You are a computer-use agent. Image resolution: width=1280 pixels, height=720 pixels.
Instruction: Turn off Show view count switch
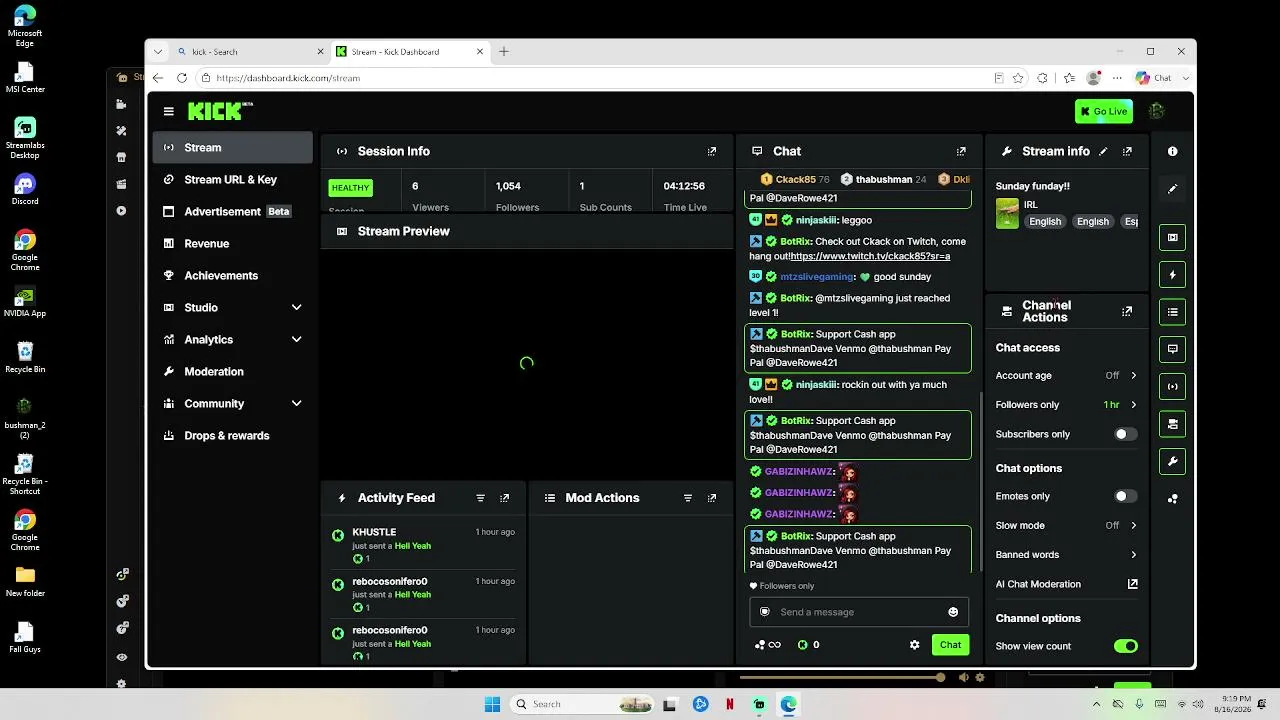[1126, 646]
